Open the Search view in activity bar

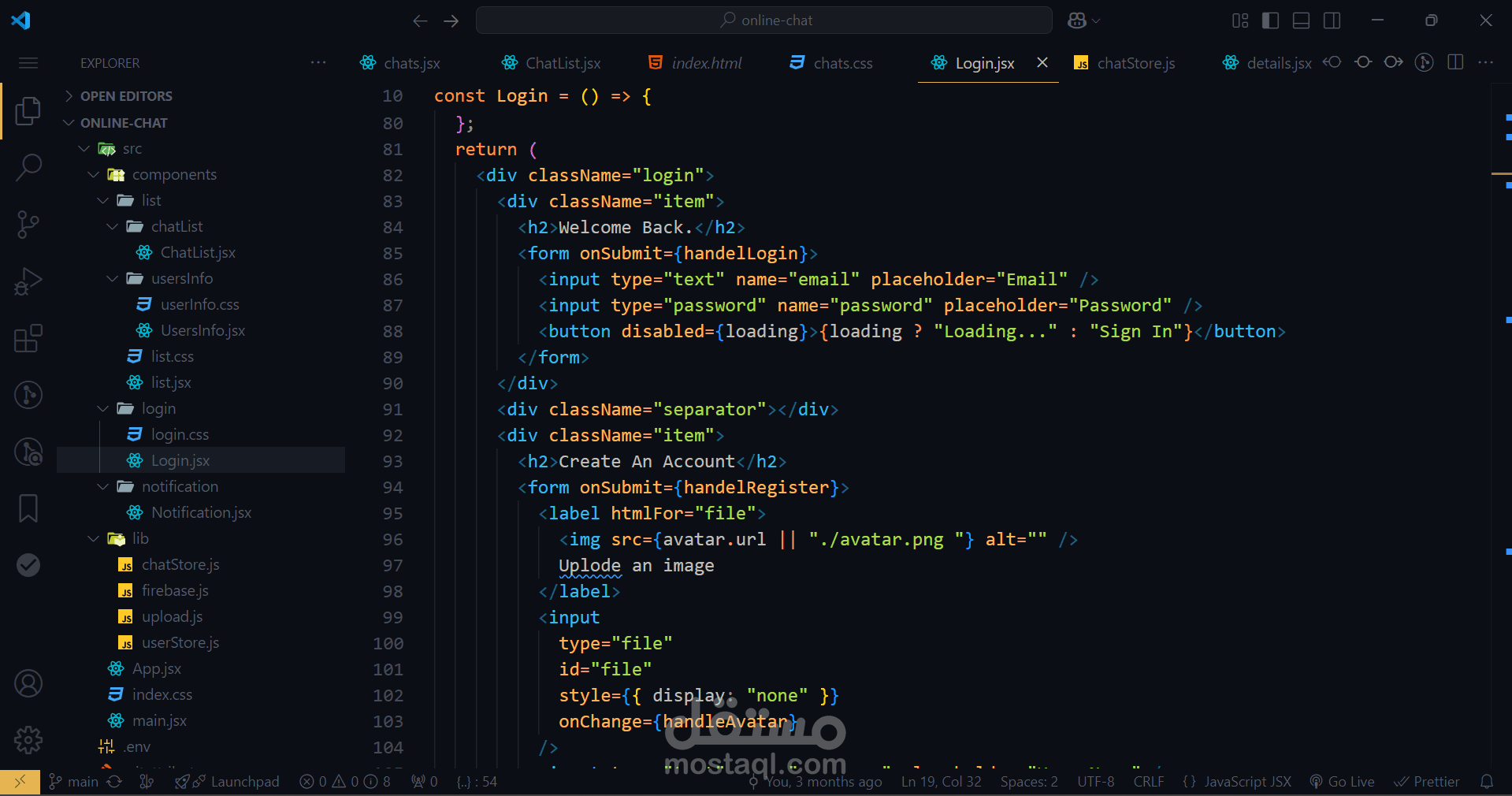click(x=28, y=167)
